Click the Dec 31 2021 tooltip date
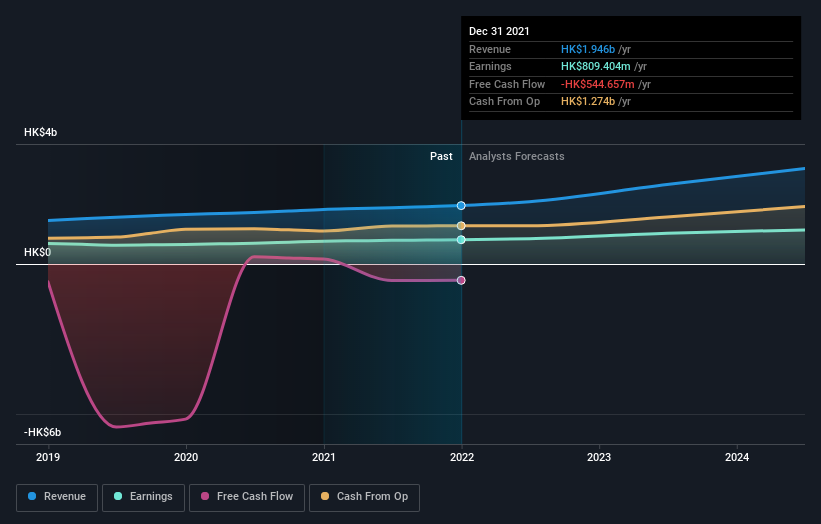821x524 pixels. pyautogui.click(x=499, y=31)
